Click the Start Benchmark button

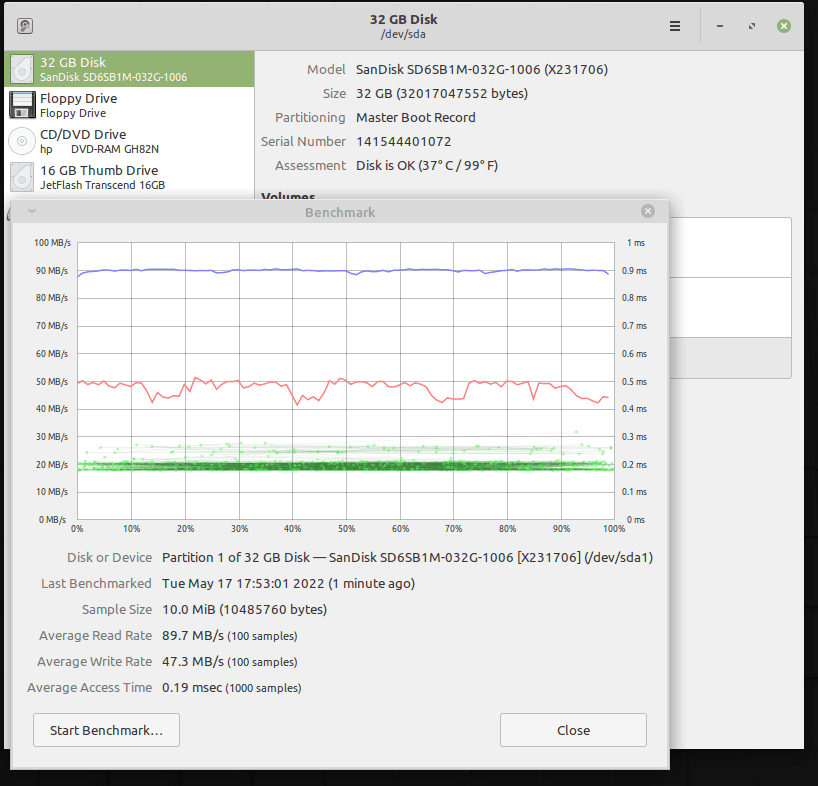click(106, 730)
